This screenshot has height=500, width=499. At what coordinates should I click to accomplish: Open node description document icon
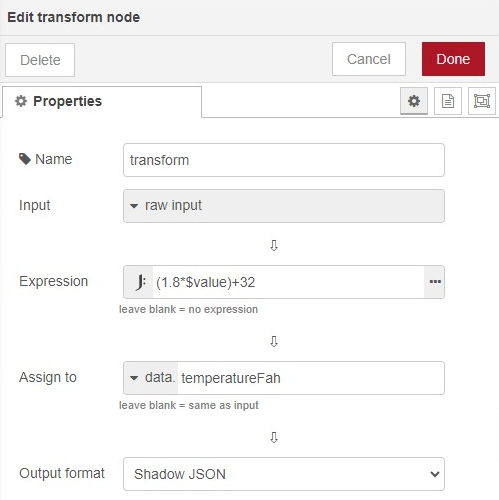click(x=448, y=101)
